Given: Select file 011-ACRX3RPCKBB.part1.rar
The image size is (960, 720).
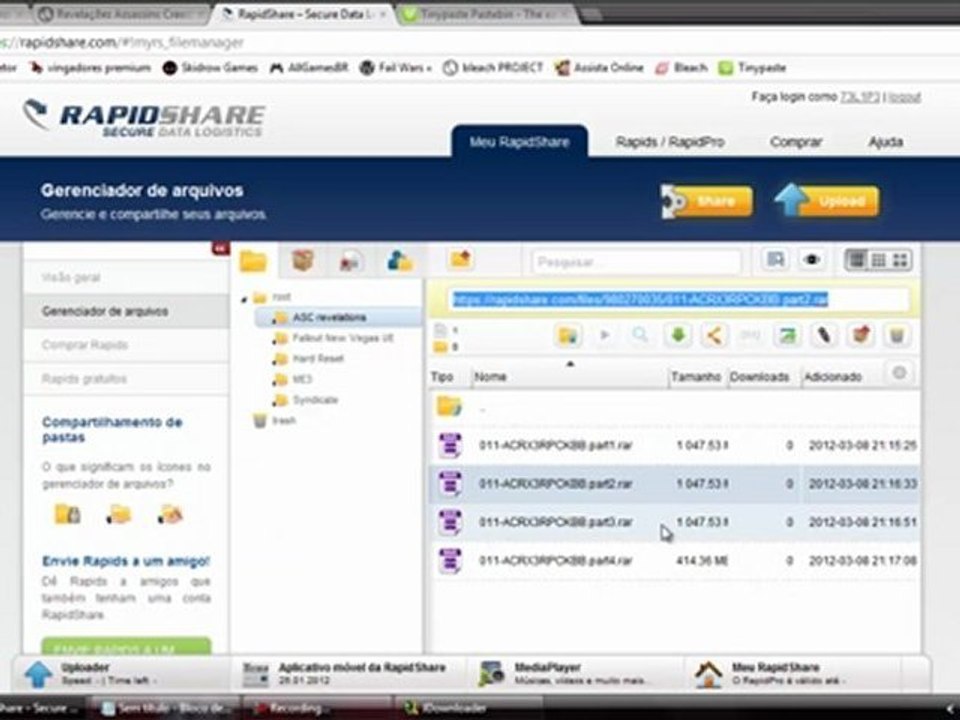Looking at the screenshot, I should coord(674,445).
